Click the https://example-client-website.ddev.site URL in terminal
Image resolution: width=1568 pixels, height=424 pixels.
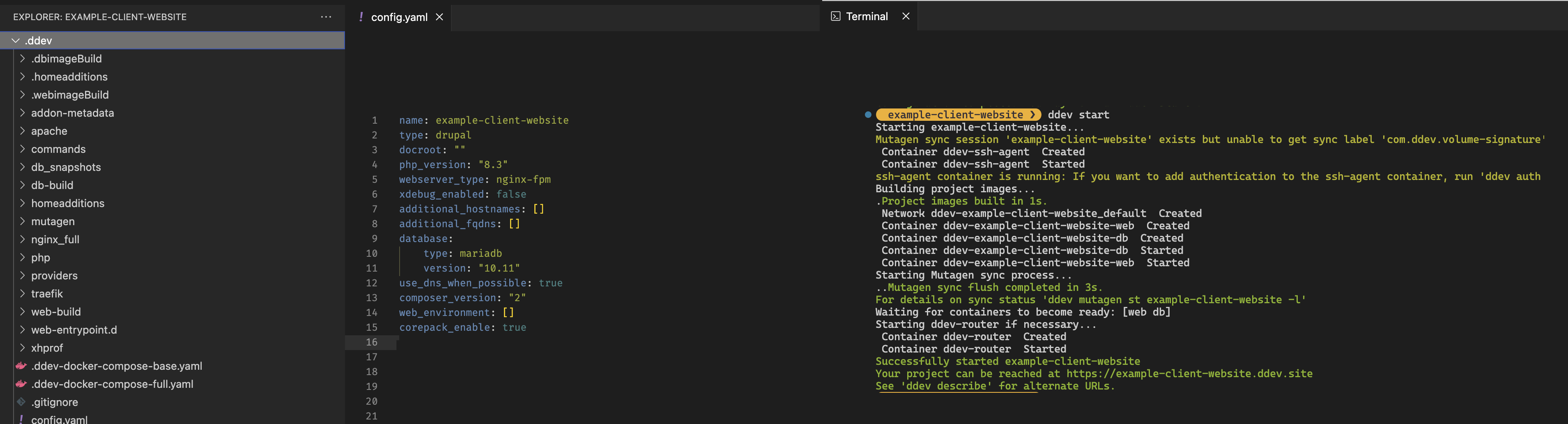1189,374
